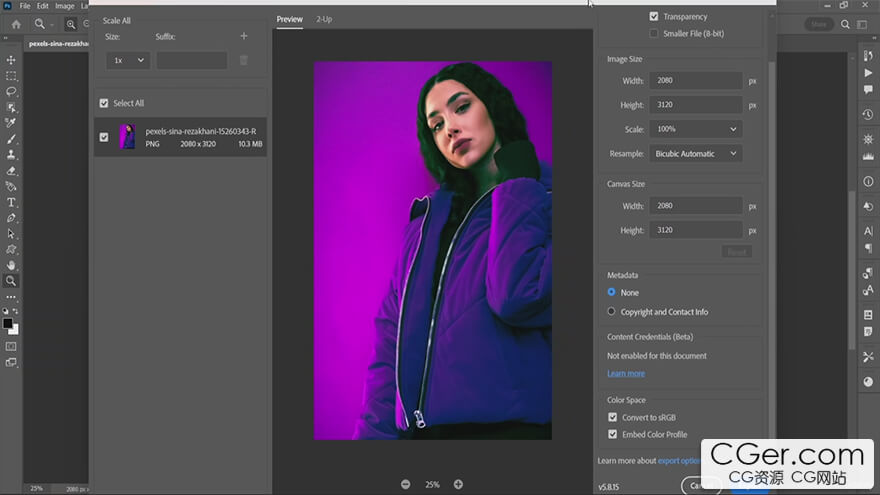
Task: Toggle the Select All checkbox
Action: [104, 103]
